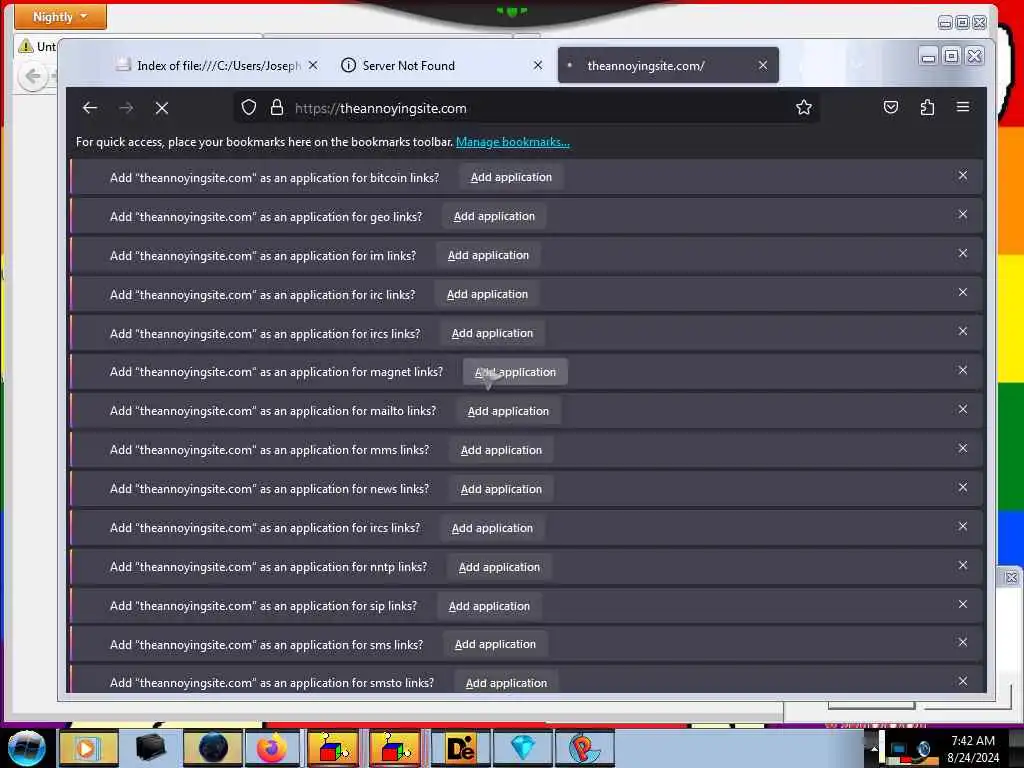Add application for news links
Viewport: 1024px width, 768px height.
coord(501,489)
